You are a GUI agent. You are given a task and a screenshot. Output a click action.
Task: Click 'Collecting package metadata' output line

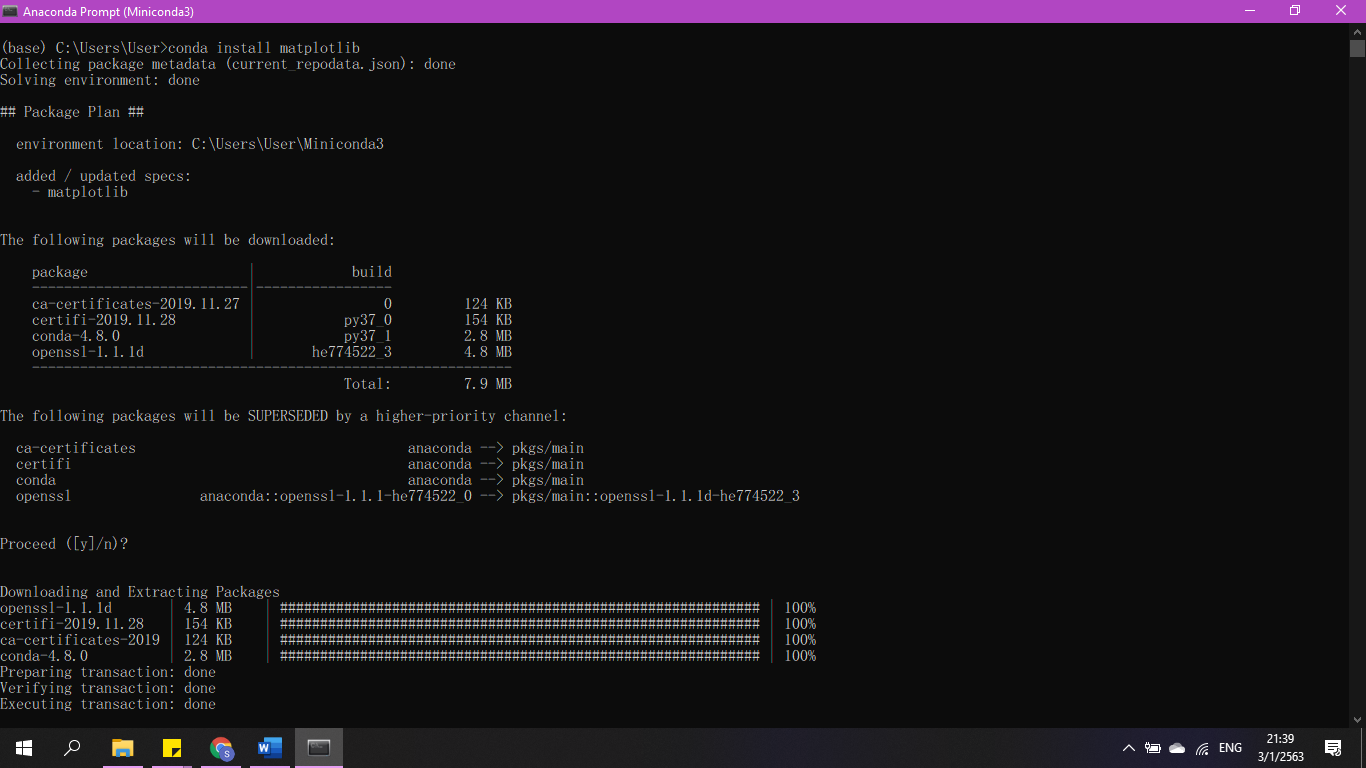228,64
